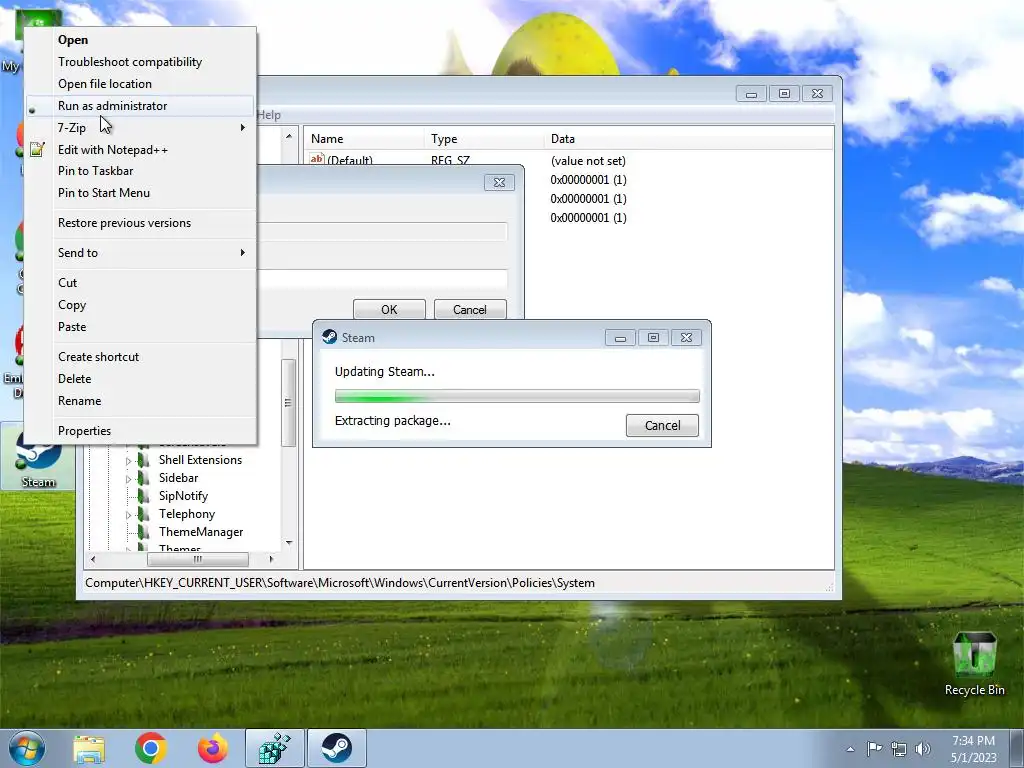Select the Sidebar registry key

178,478
